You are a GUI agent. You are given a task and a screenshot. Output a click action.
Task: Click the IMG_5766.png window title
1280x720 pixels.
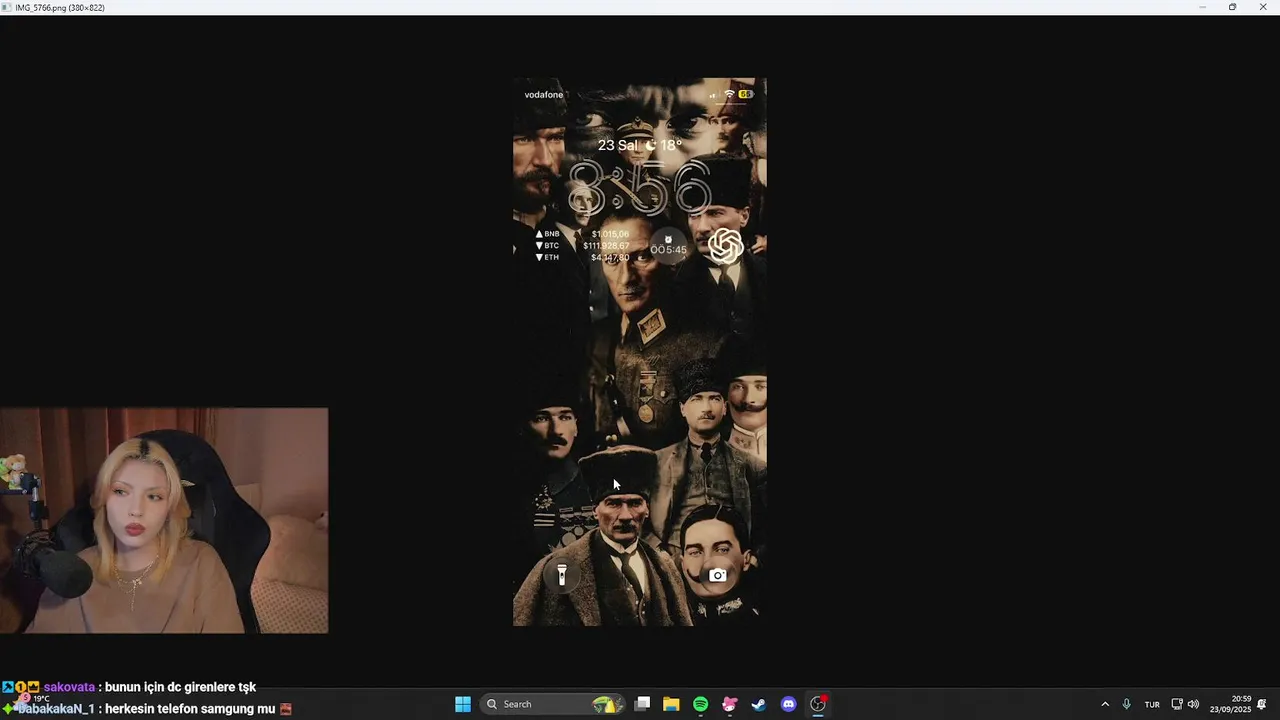point(60,7)
